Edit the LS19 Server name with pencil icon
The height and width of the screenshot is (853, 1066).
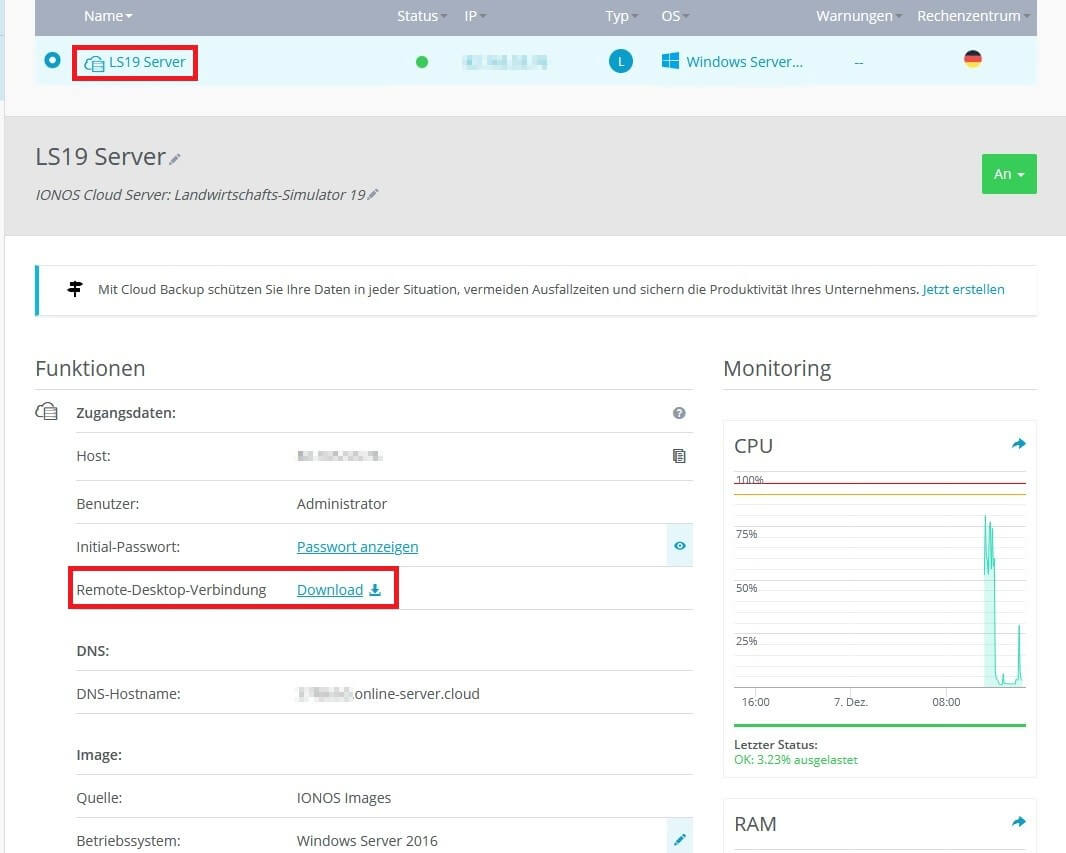[175, 159]
